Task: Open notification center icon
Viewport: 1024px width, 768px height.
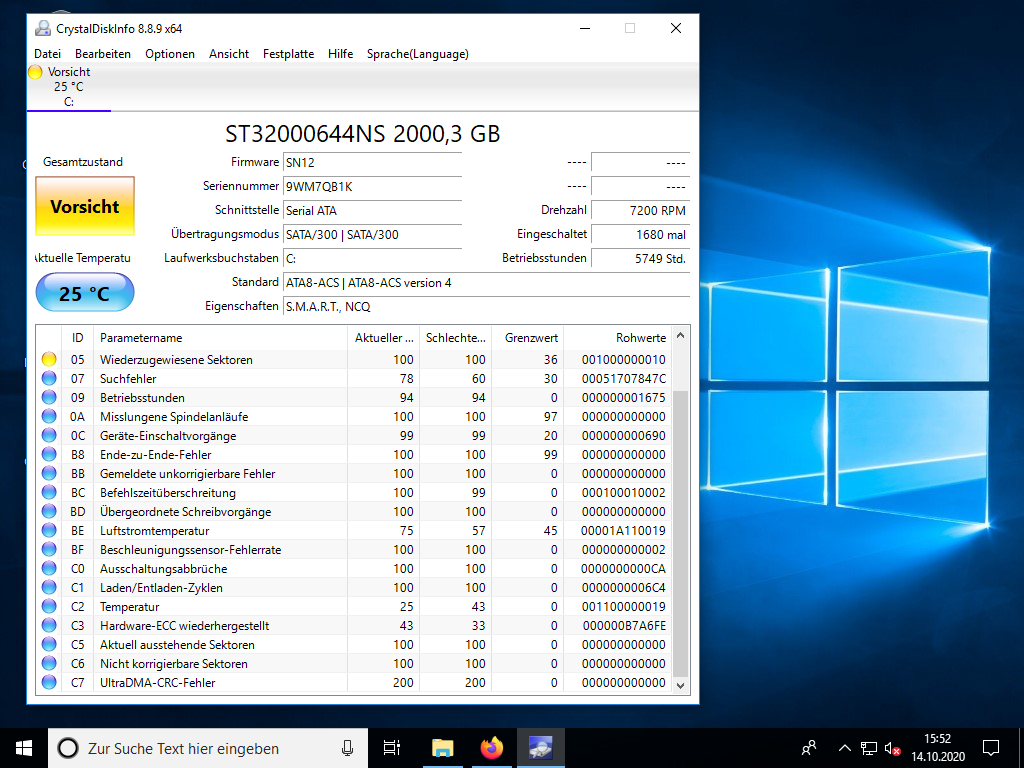Action: point(991,748)
